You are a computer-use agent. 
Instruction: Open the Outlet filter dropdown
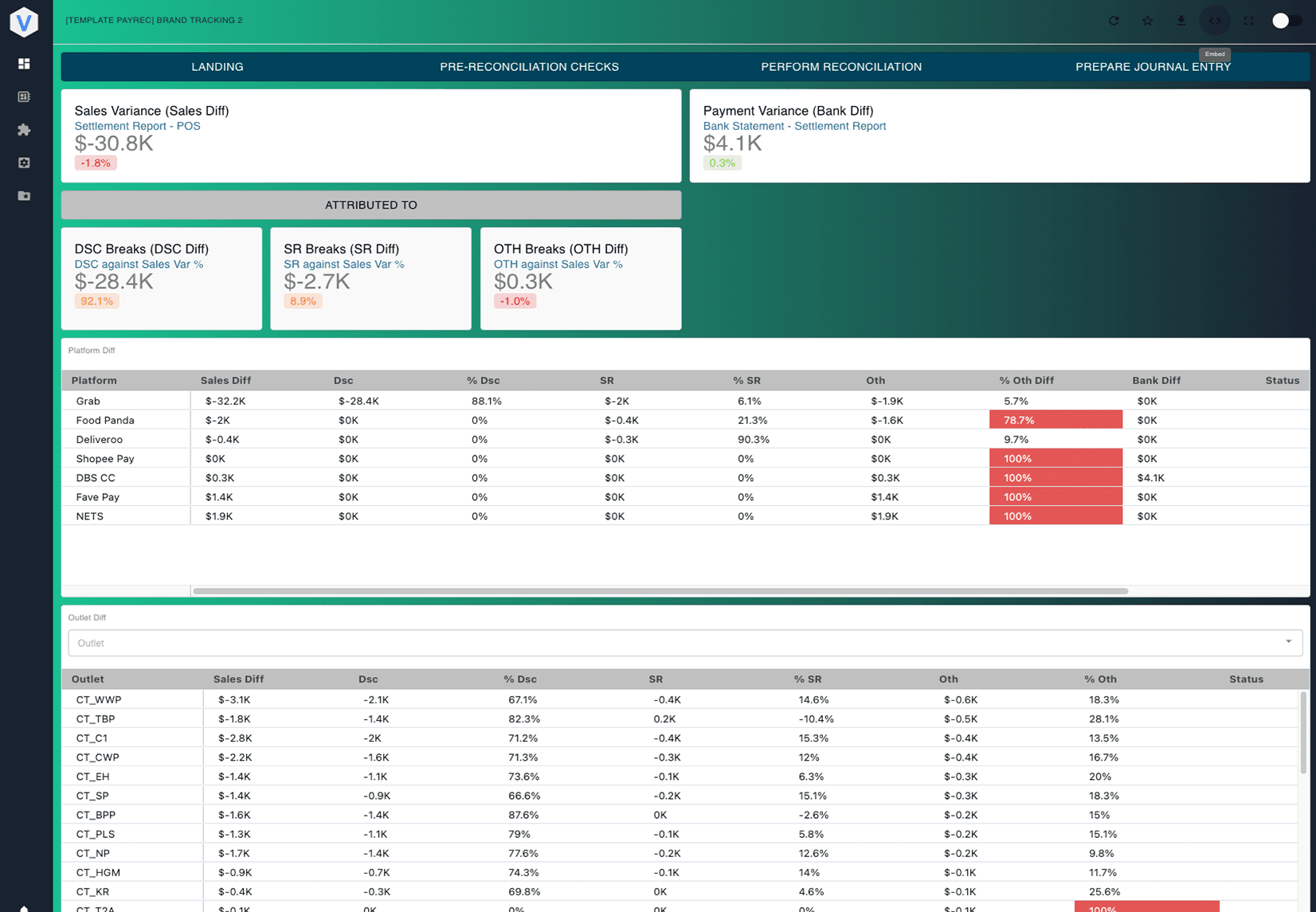click(x=685, y=643)
